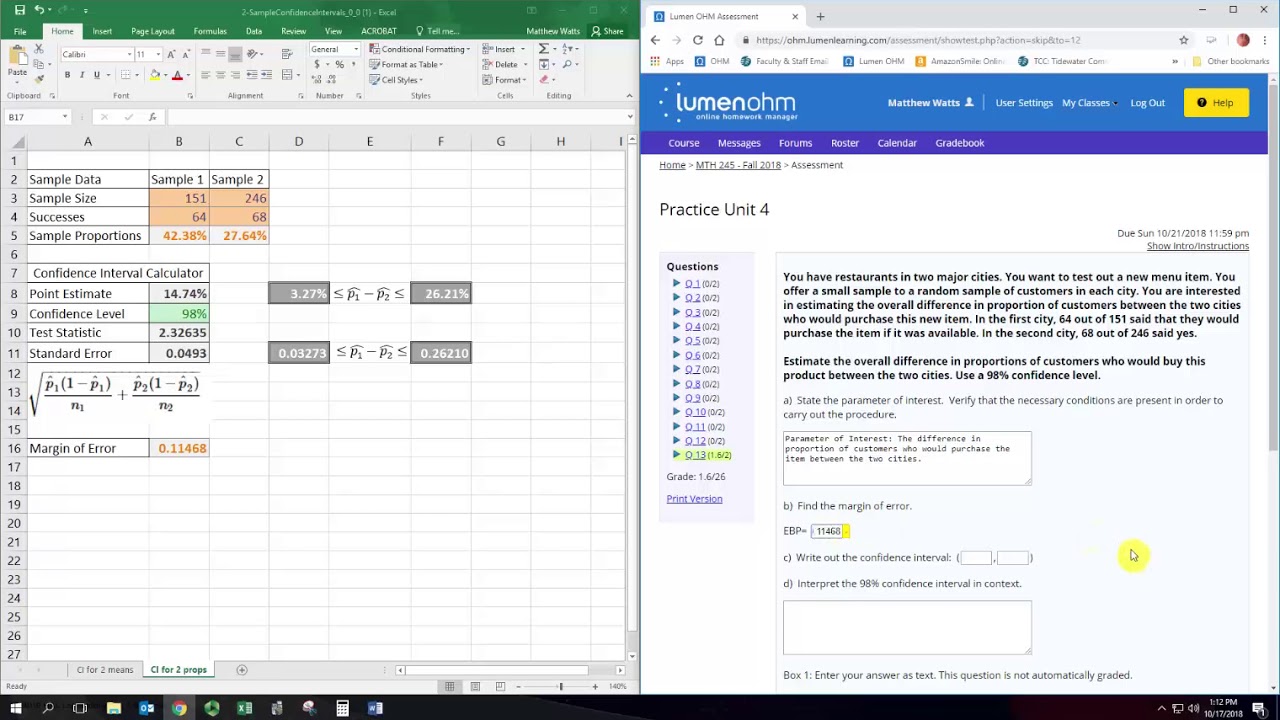Viewport: 1280px width, 720px height.
Task: Go back in Chrome browser
Action: pyautogui.click(x=655, y=40)
